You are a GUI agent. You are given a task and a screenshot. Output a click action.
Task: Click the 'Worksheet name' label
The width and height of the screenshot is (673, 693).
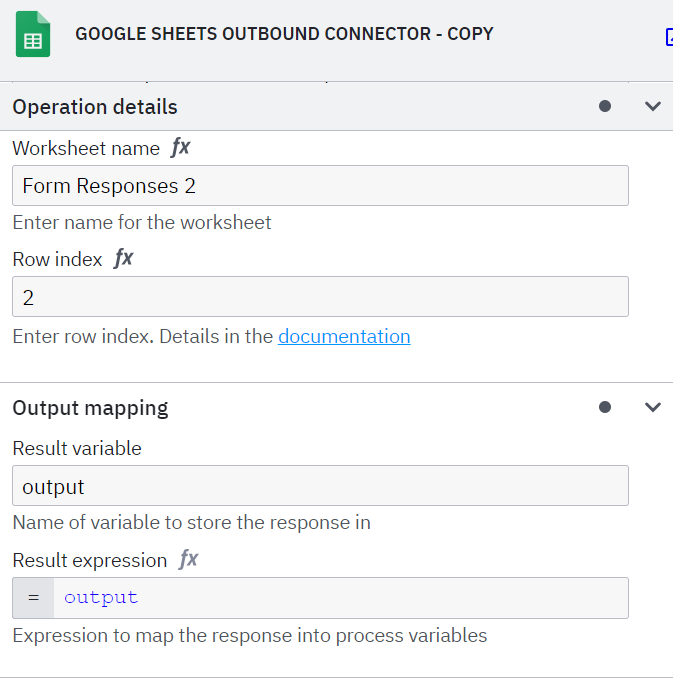click(x=86, y=148)
